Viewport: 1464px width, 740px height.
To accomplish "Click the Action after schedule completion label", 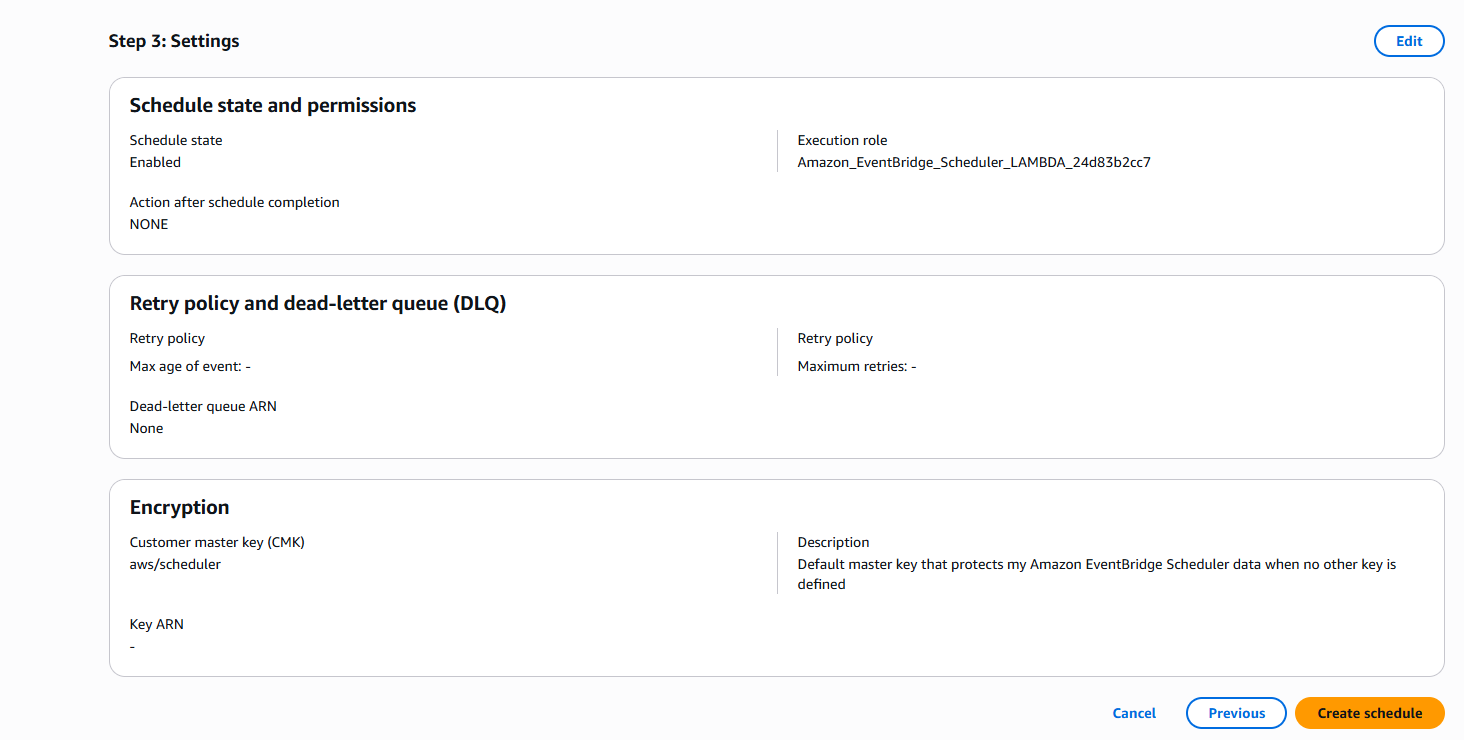I will tap(235, 202).
